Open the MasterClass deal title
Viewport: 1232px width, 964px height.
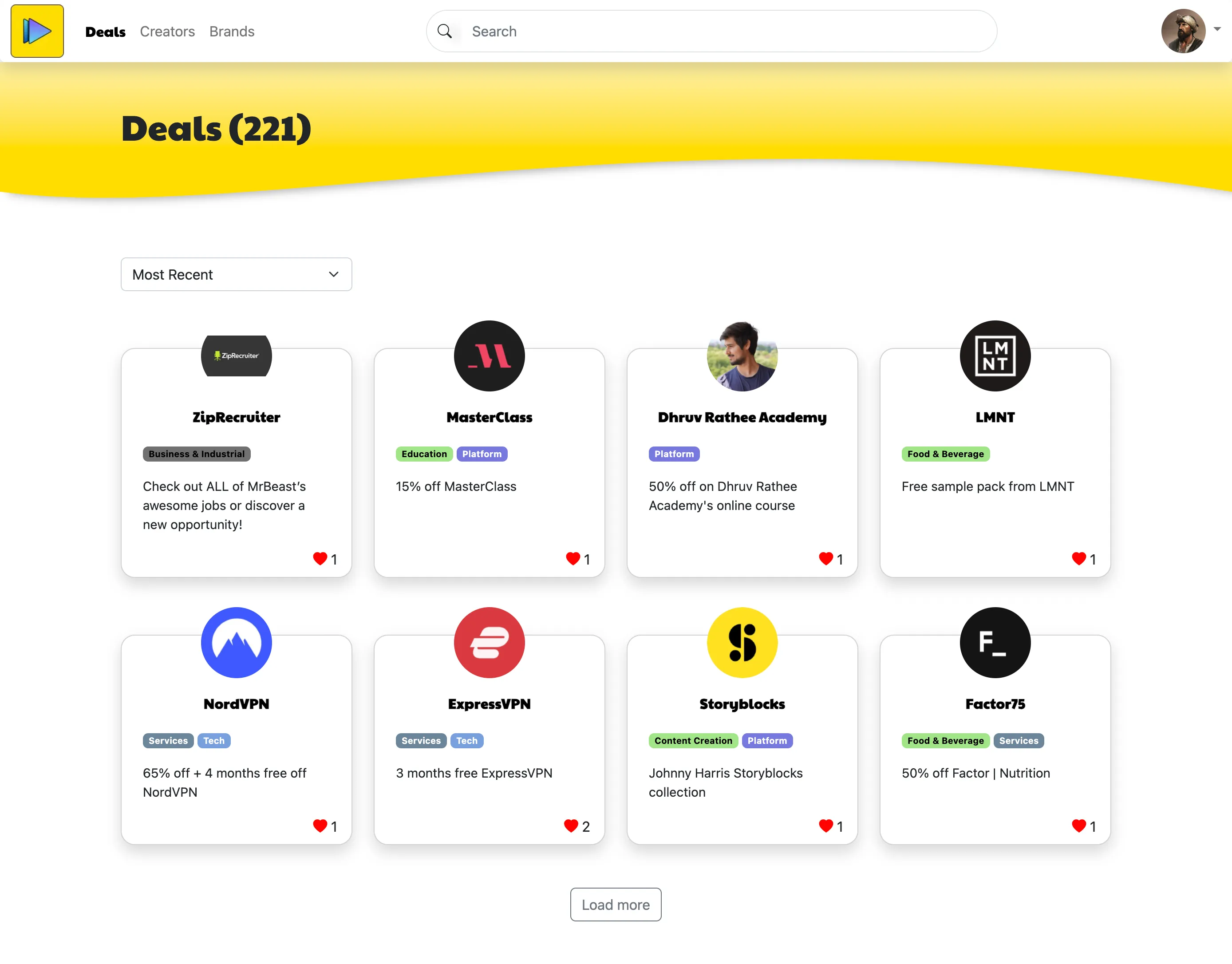point(490,418)
